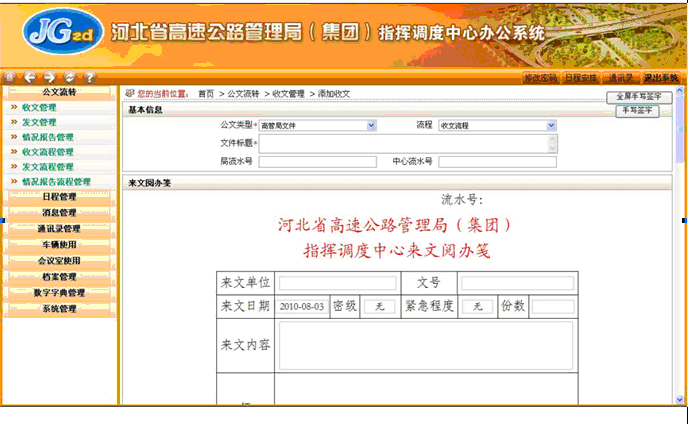The height and width of the screenshot is (424, 689).
Task: Open the 会议室使用 sidebar section
Action: point(59,261)
